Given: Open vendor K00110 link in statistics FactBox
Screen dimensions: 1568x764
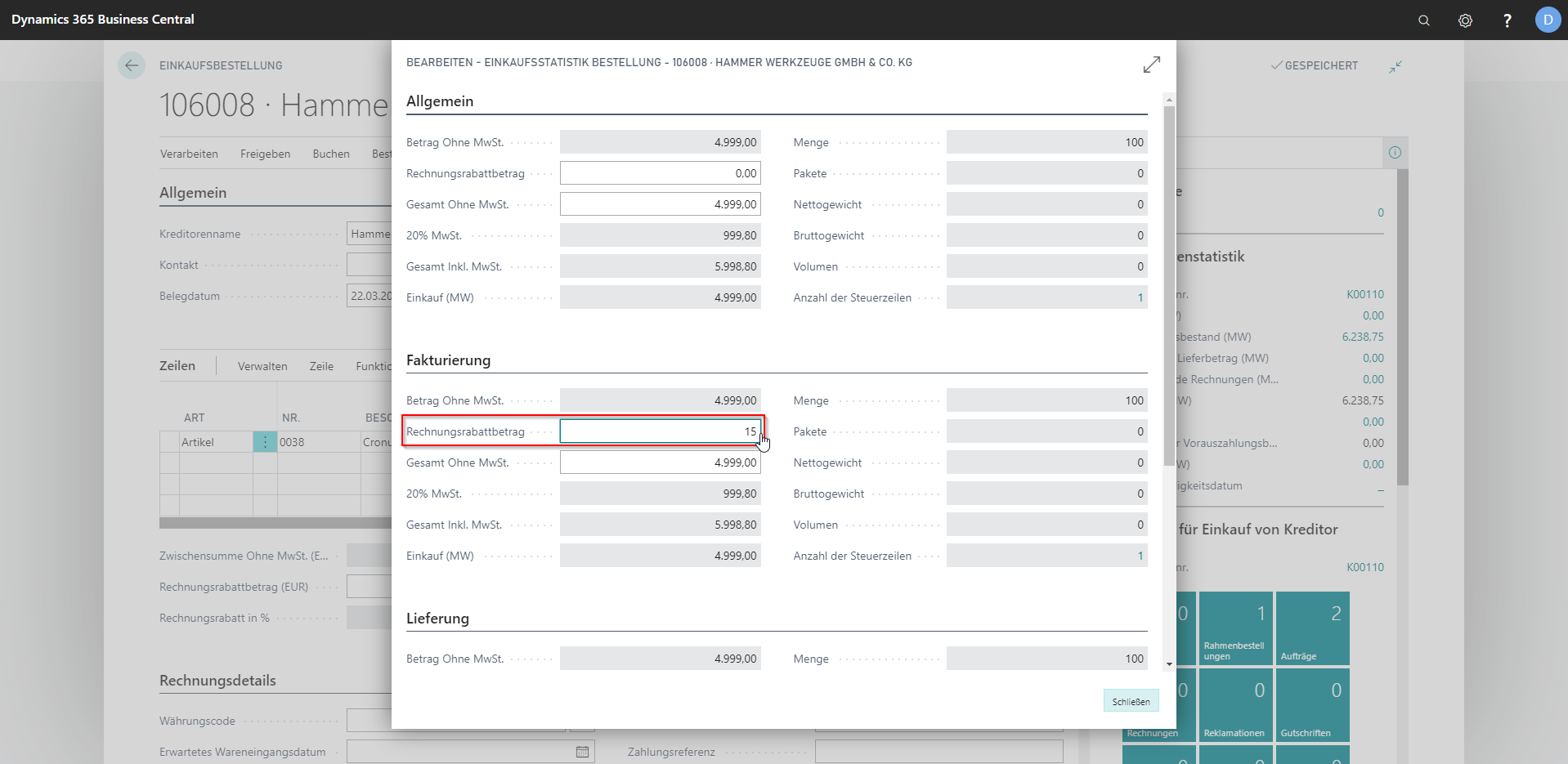Looking at the screenshot, I should click(x=1365, y=294).
